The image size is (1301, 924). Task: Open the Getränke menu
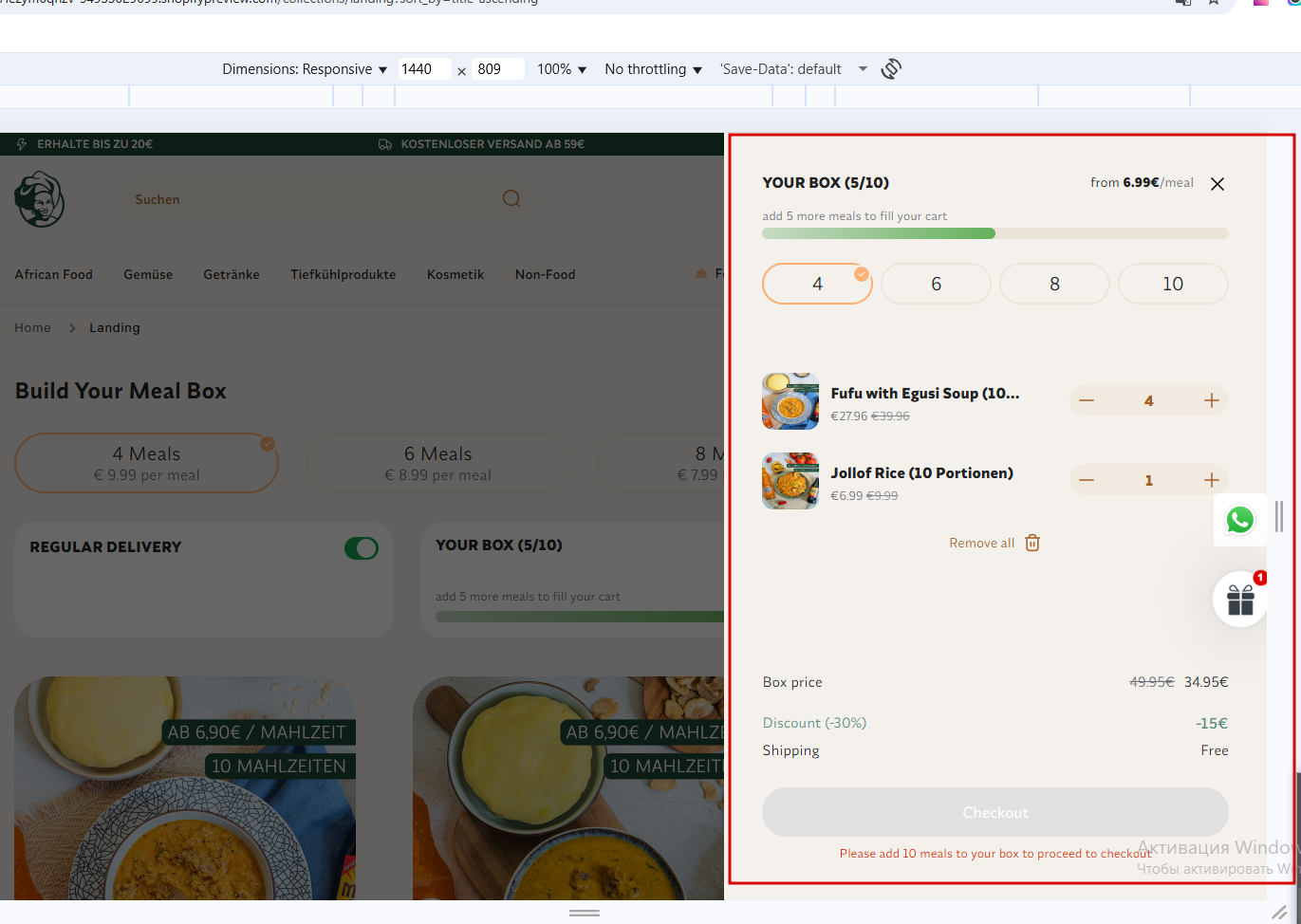(x=232, y=274)
